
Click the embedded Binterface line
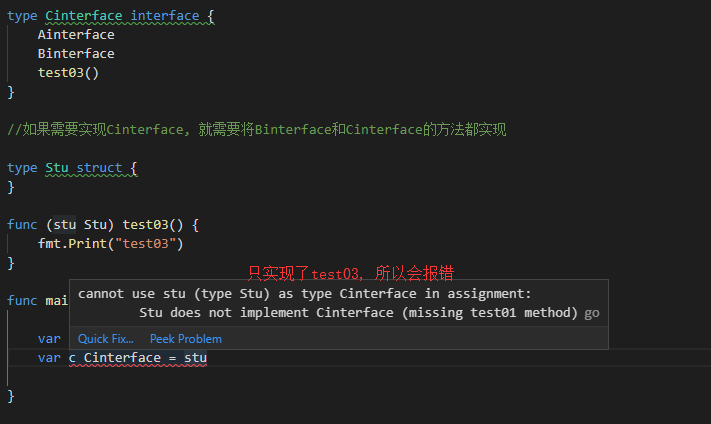coord(76,54)
